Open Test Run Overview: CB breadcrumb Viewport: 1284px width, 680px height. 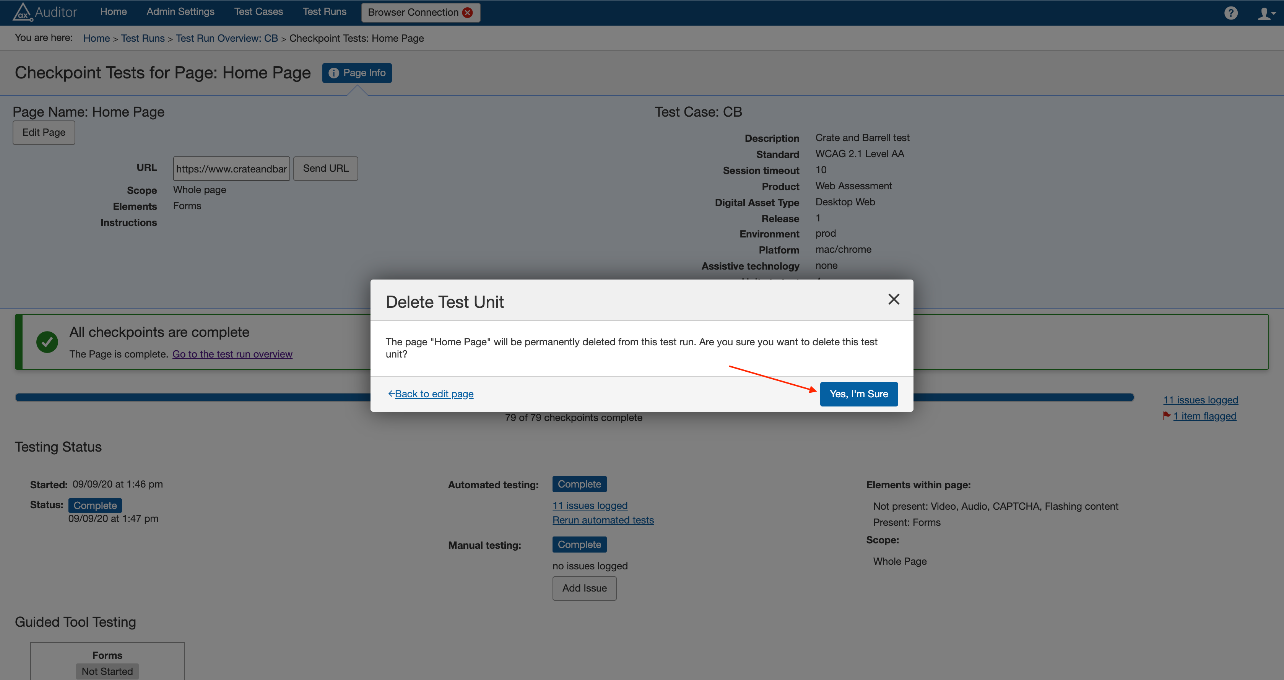pyautogui.click(x=227, y=39)
